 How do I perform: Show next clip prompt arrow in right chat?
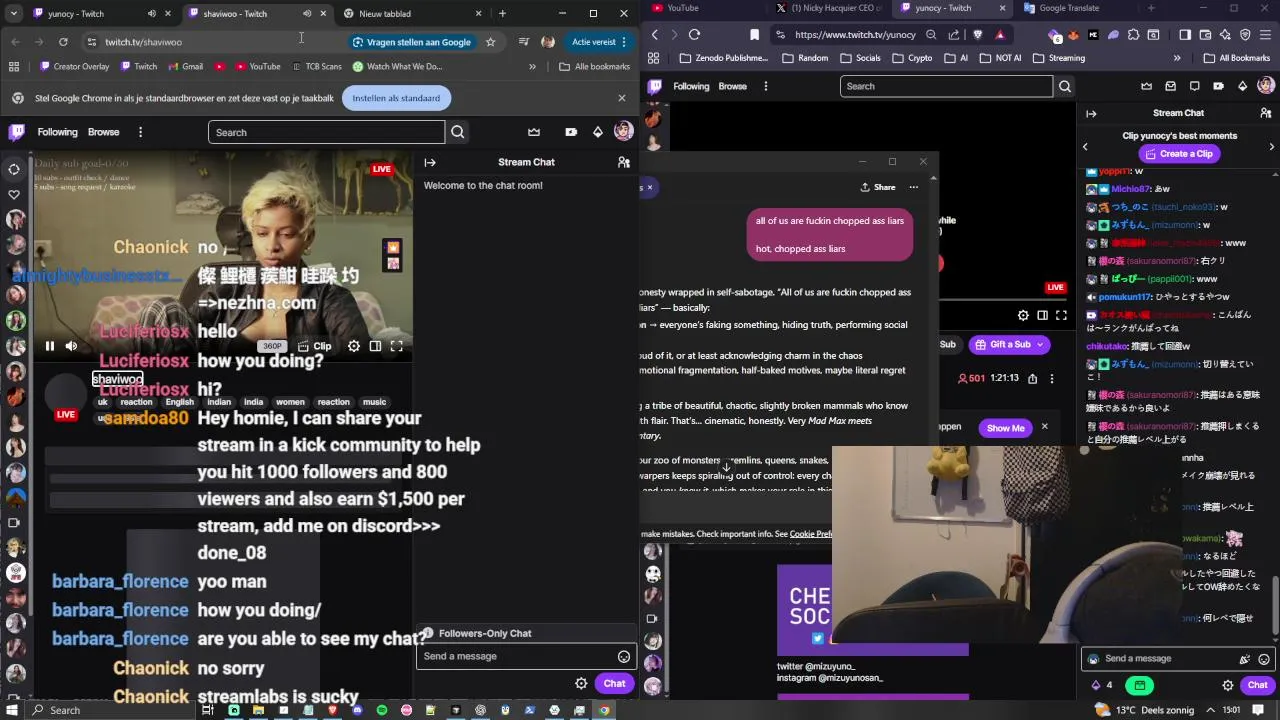click(x=1271, y=147)
